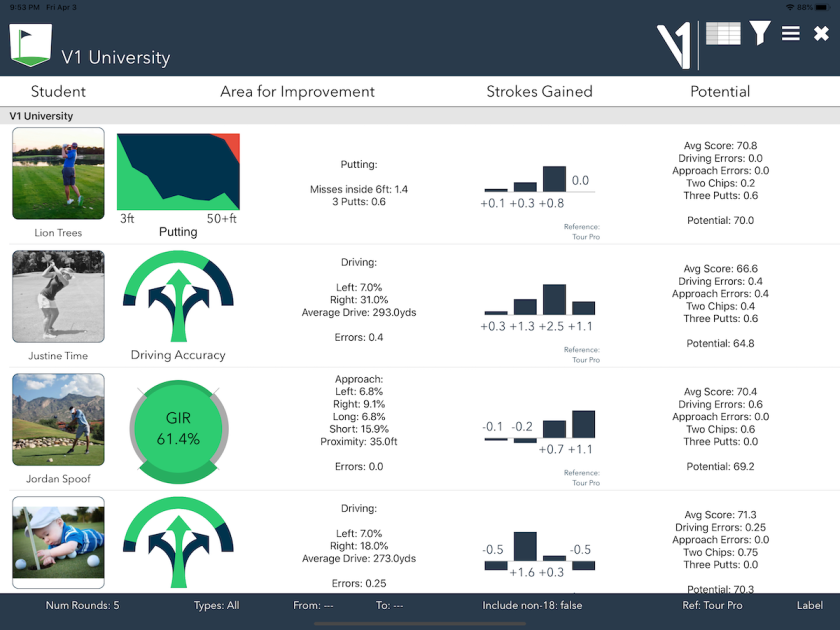Sort by the Student column header

pos(58,92)
